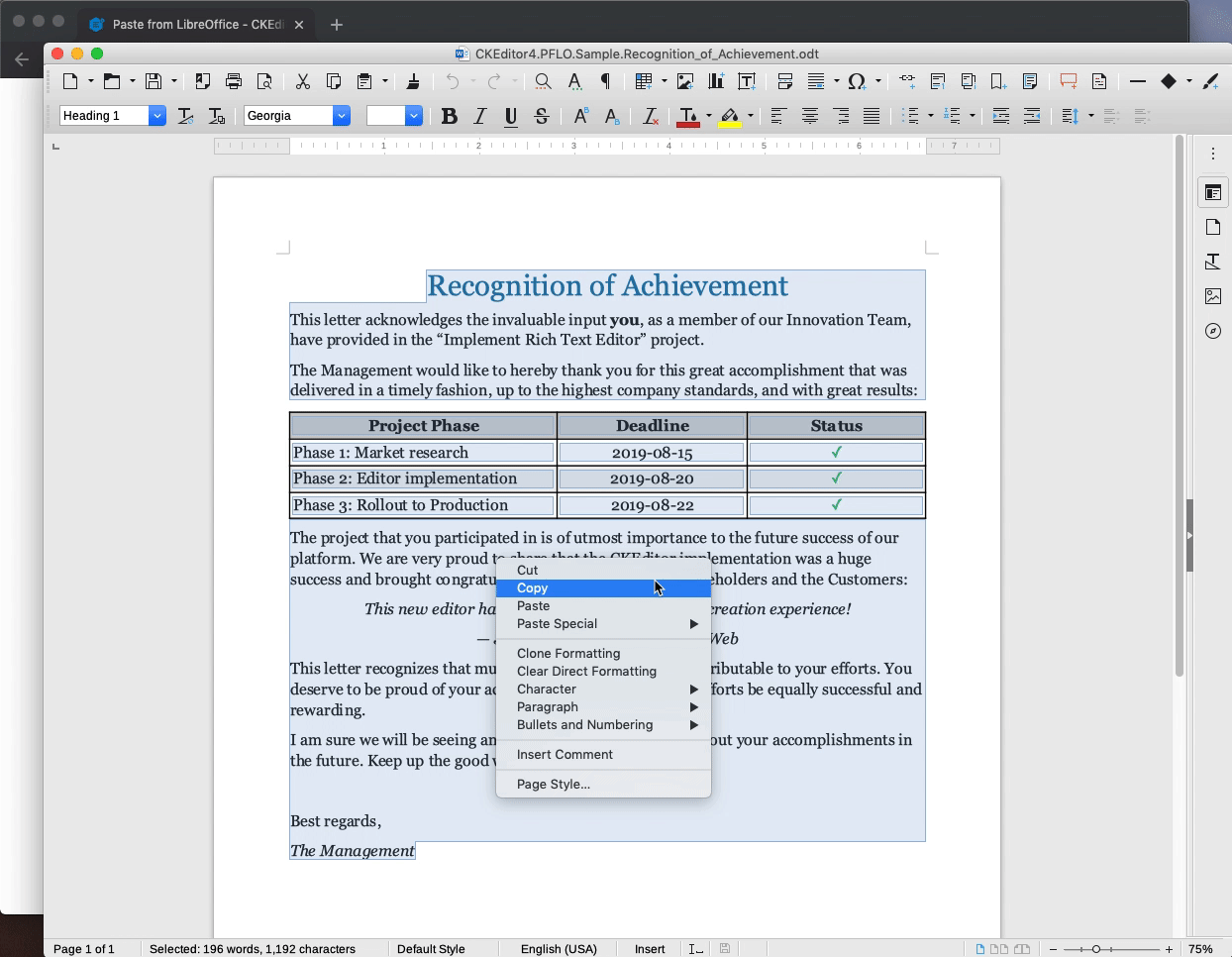Insert bookmark icon in toolbar

pyautogui.click(x=999, y=81)
